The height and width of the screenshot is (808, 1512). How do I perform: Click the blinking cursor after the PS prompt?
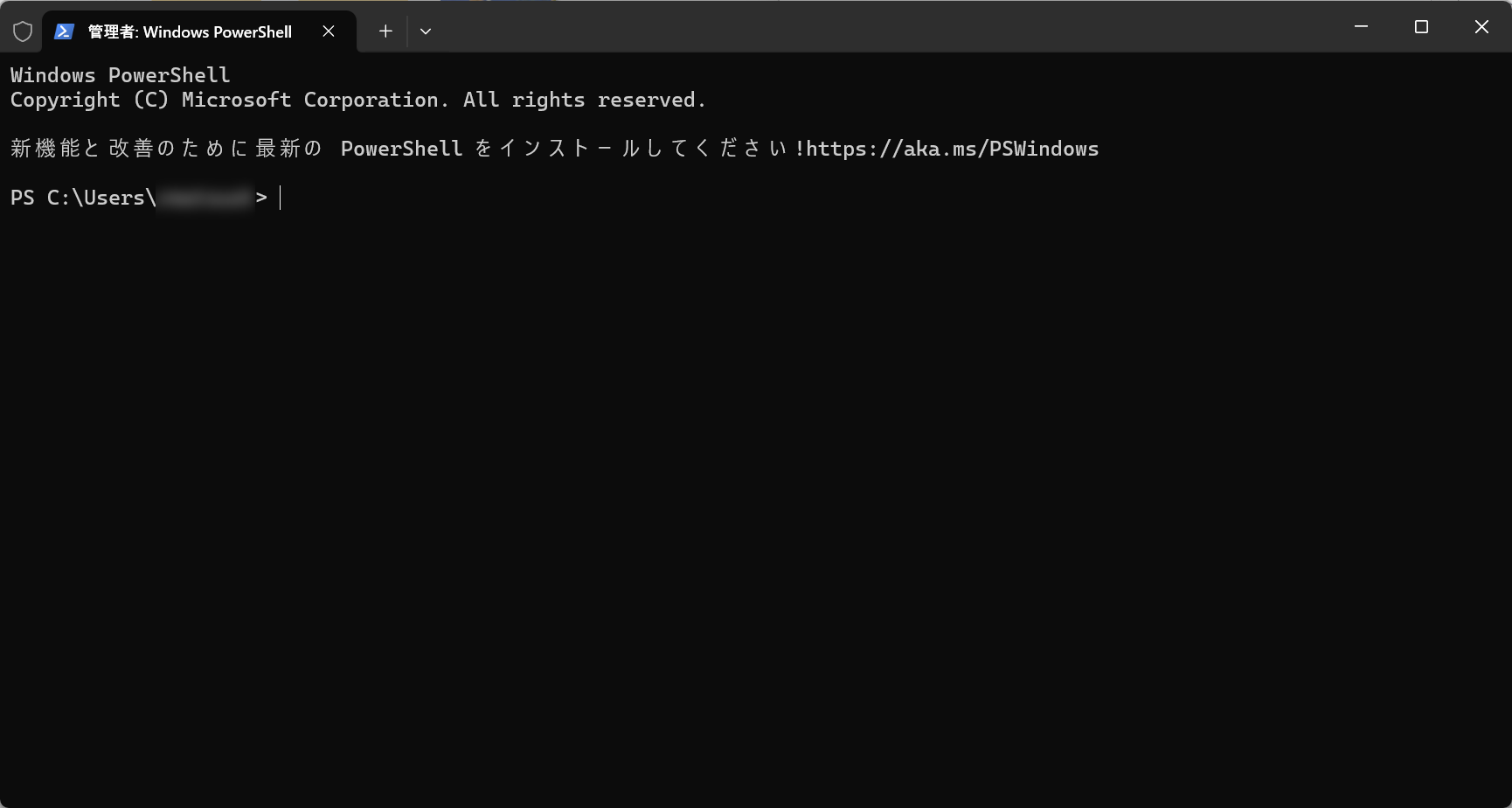280,198
